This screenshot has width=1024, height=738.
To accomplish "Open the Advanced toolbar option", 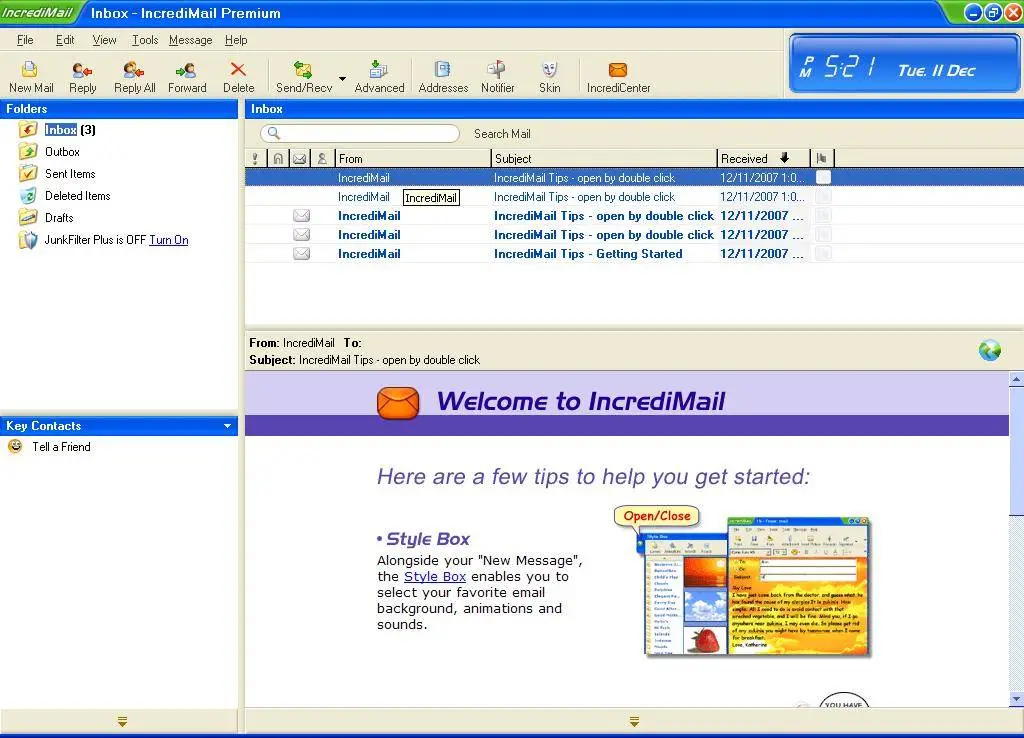I will [x=379, y=76].
